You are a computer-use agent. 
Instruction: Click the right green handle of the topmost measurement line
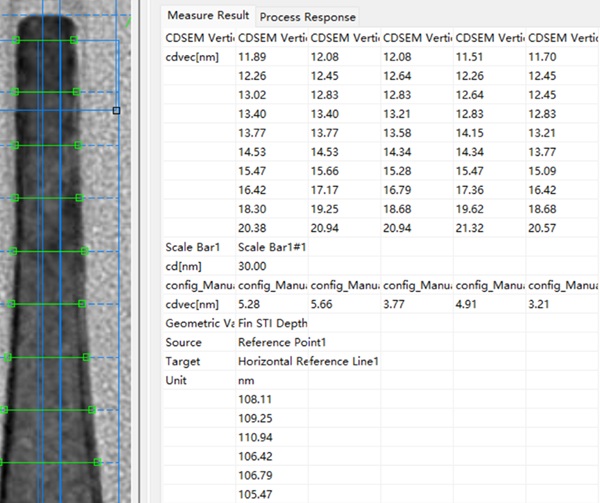point(74,40)
